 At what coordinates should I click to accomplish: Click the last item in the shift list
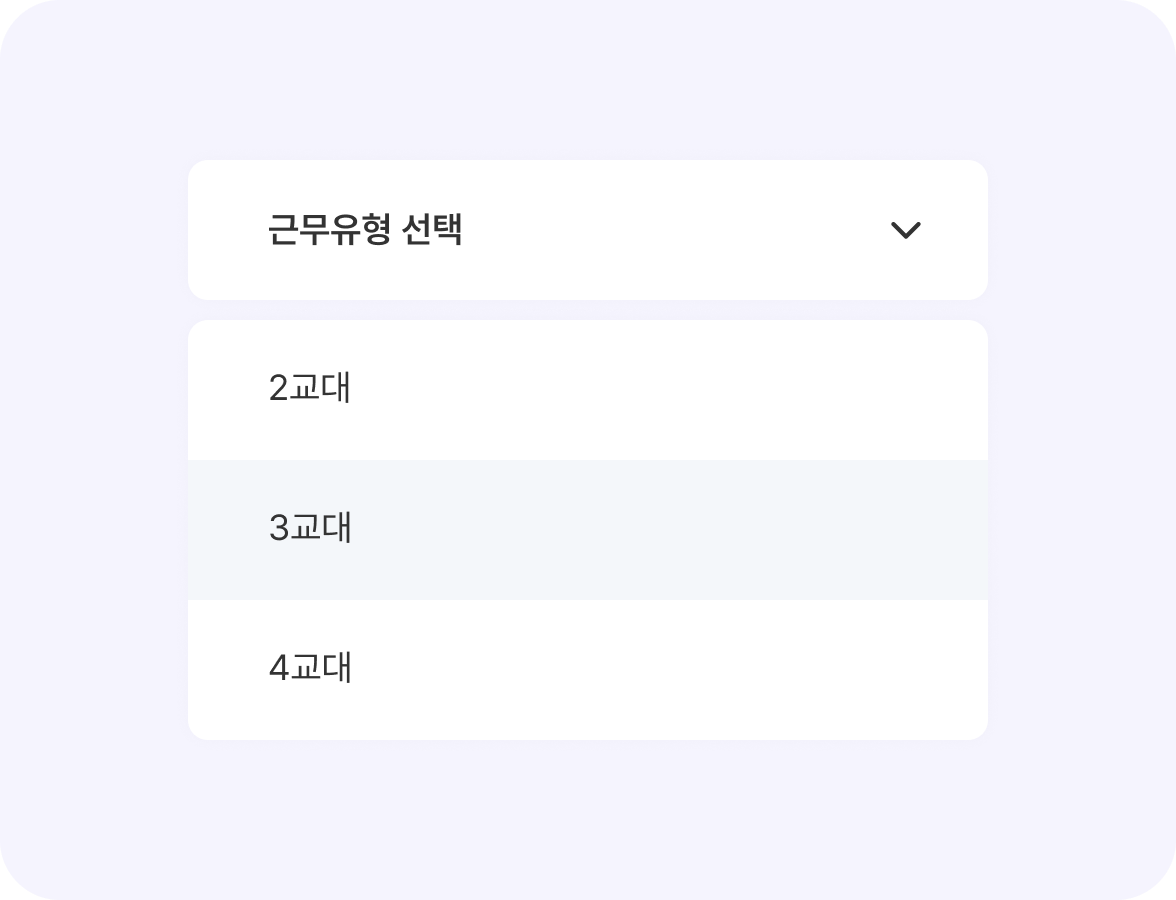587,669
